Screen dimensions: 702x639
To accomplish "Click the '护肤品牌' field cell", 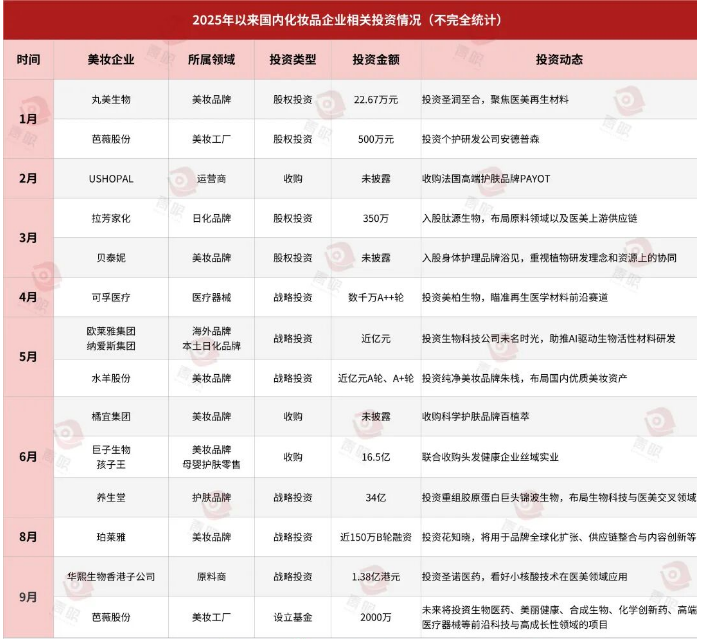I will coord(211,497).
